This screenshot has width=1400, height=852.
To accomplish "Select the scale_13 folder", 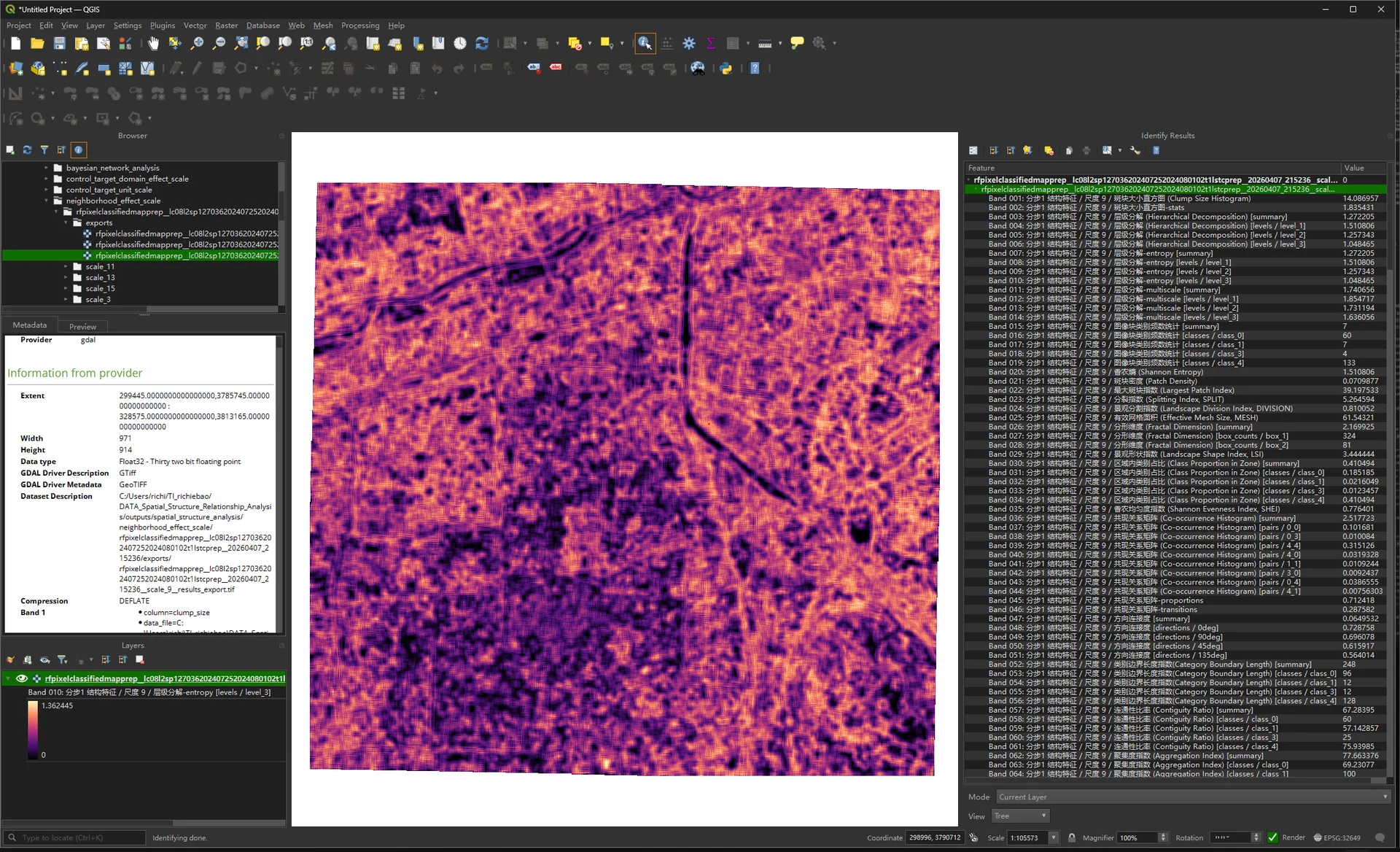I will [100, 278].
